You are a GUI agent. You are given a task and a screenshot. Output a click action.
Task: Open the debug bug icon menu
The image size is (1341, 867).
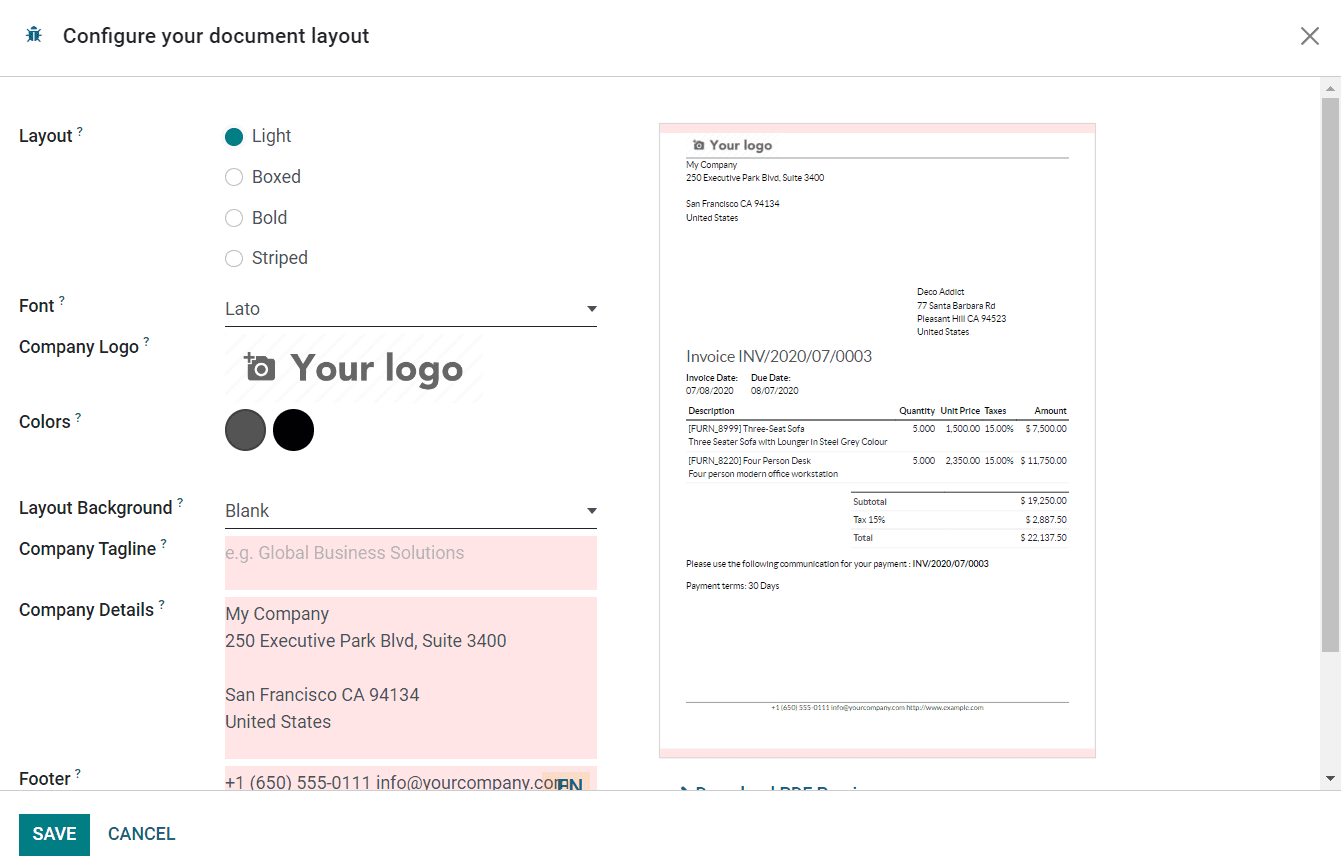click(x=34, y=35)
